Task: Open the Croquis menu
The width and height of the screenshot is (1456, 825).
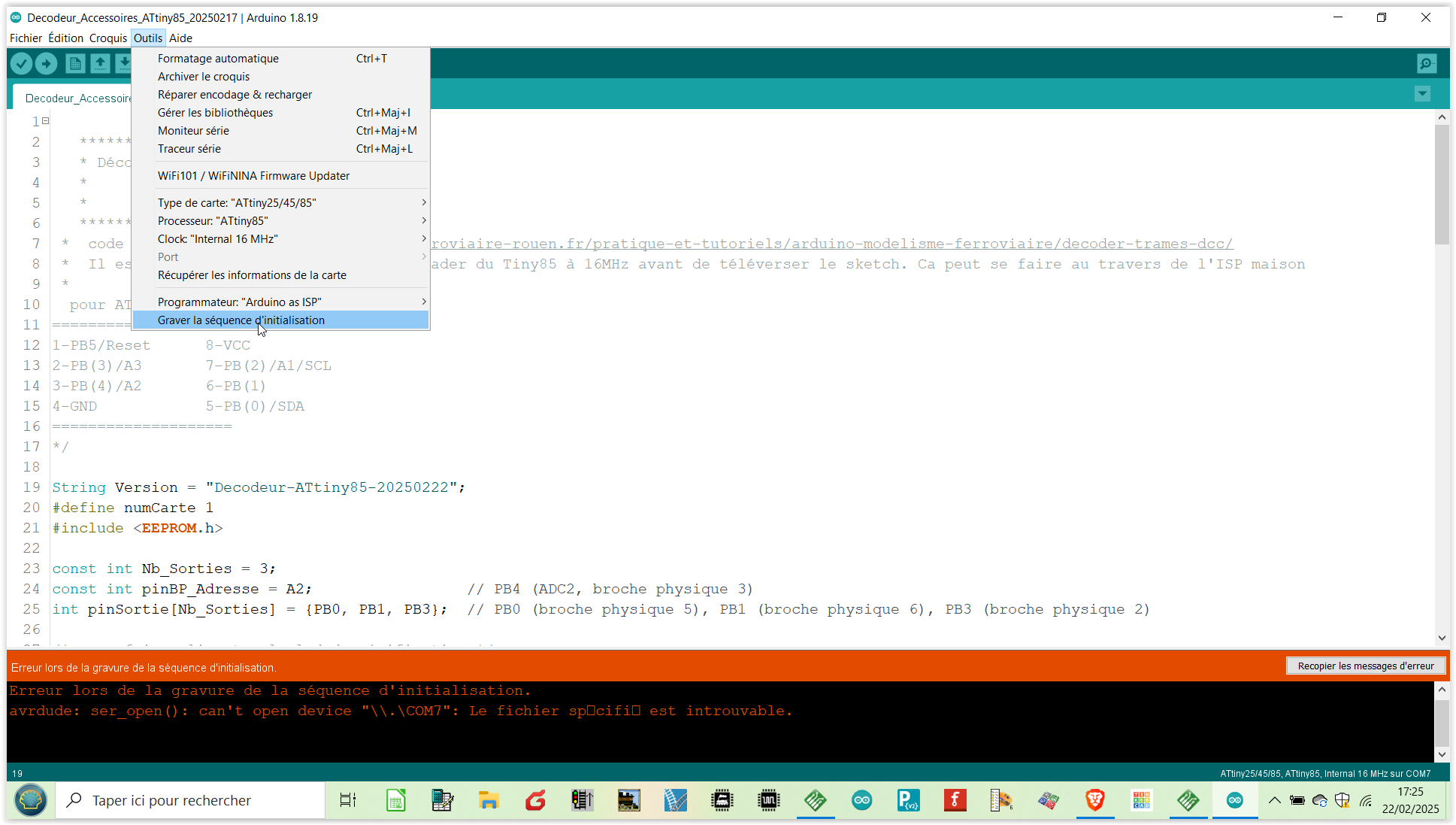Action: coord(108,38)
